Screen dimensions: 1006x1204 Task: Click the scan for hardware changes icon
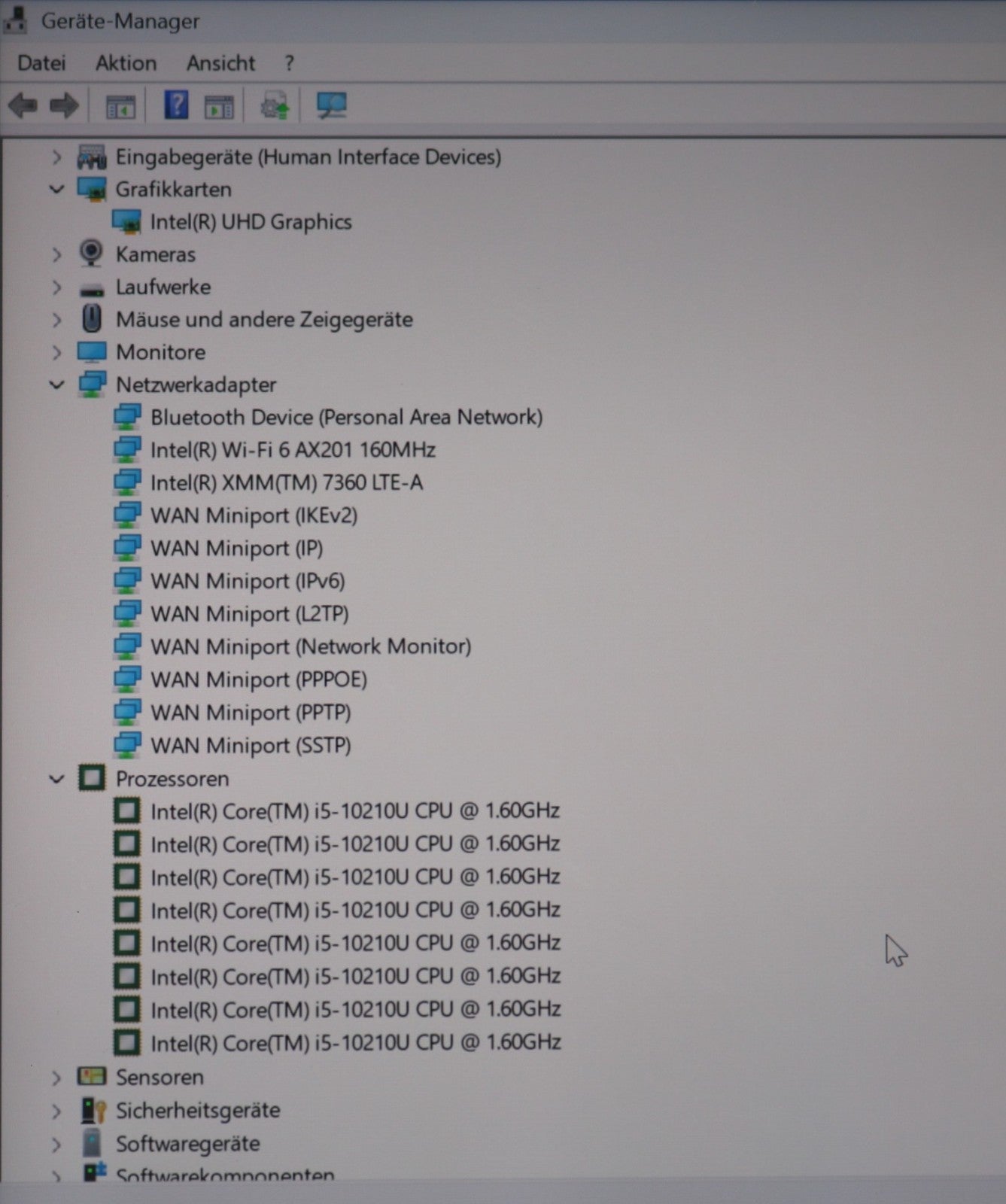click(331, 105)
